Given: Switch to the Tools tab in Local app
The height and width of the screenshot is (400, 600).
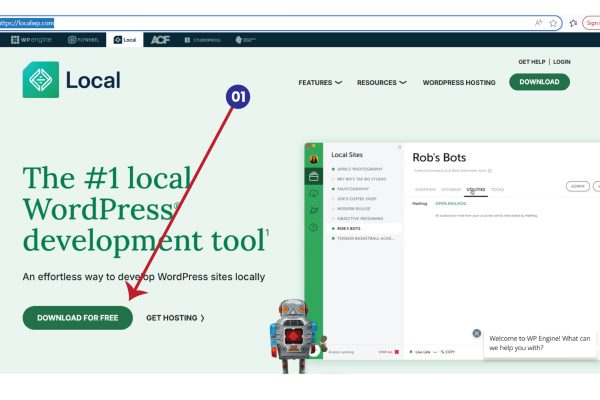Looking at the screenshot, I should (497, 189).
